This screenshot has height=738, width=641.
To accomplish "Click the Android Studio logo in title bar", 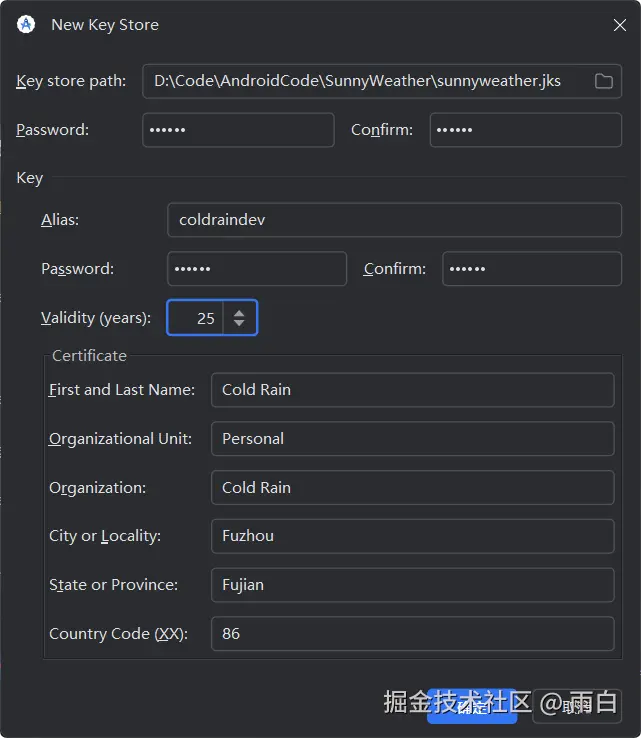I will pyautogui.click(x=26, y=25).
